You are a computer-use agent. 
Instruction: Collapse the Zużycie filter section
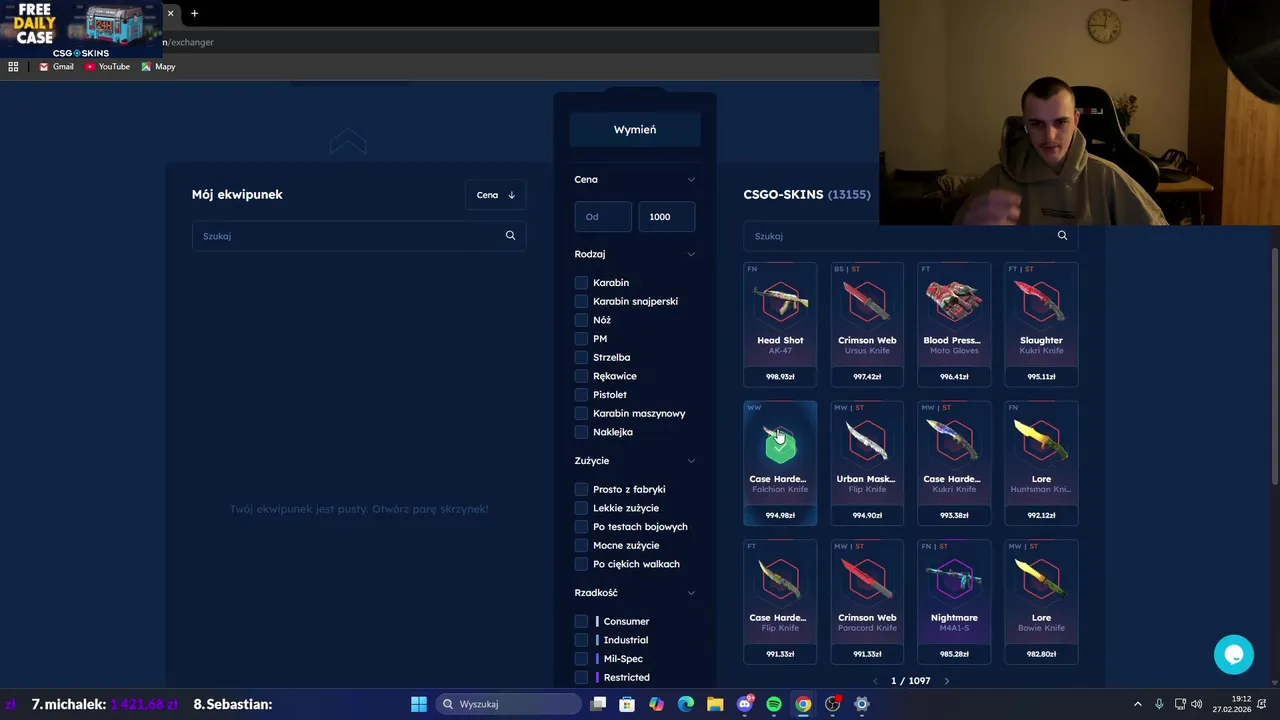click(691, 461)
